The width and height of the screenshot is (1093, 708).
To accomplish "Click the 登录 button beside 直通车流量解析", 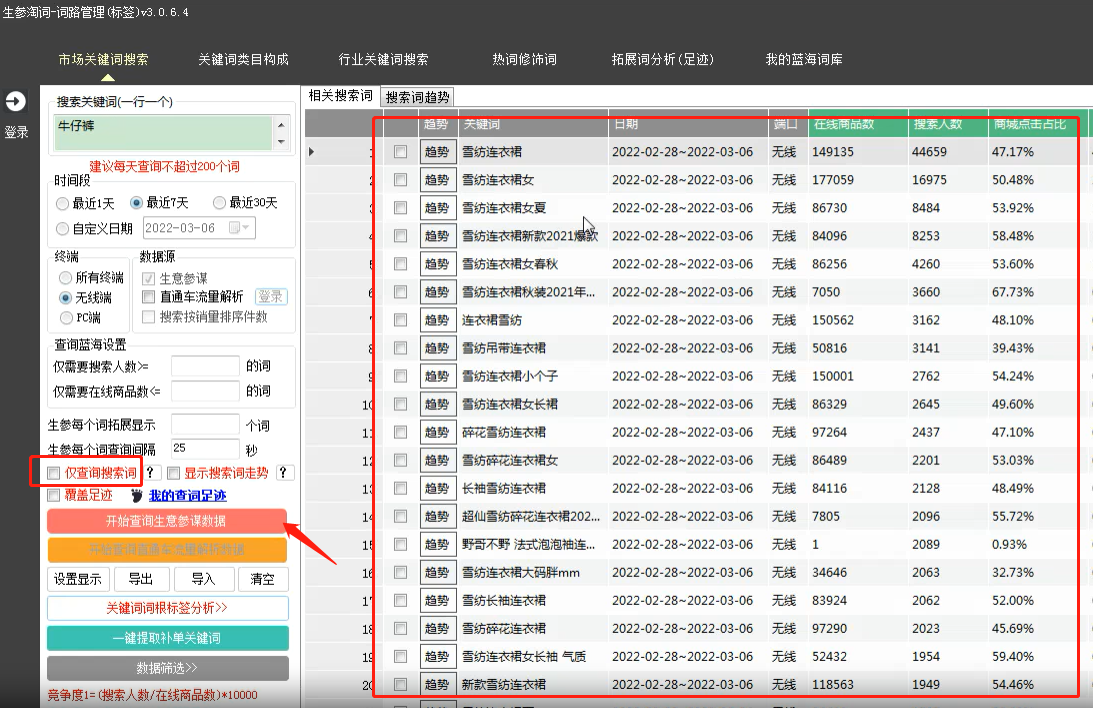I will pyautogui.click(x=271, y=297).
